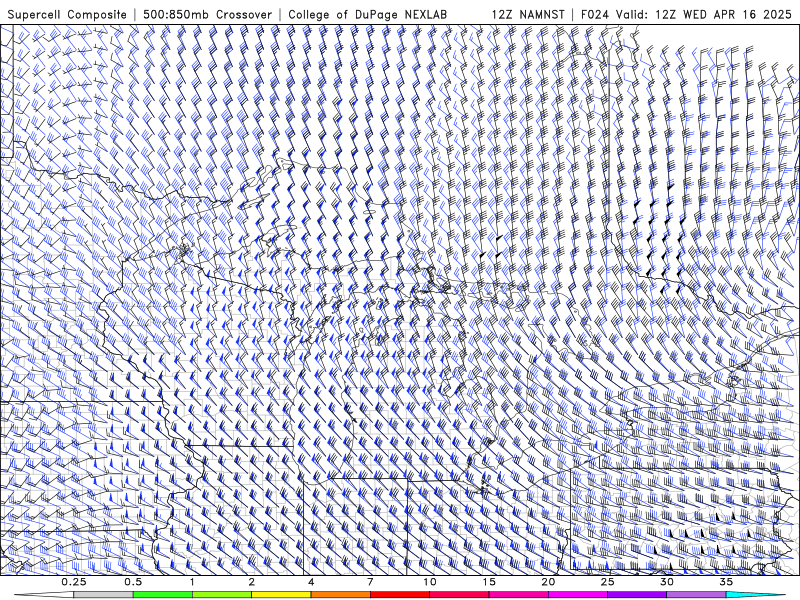The image size is (800, 600).
Task: Click the "F024 Valid: 12Z WED APR 16 2025" text
Action: pos(686,14)
